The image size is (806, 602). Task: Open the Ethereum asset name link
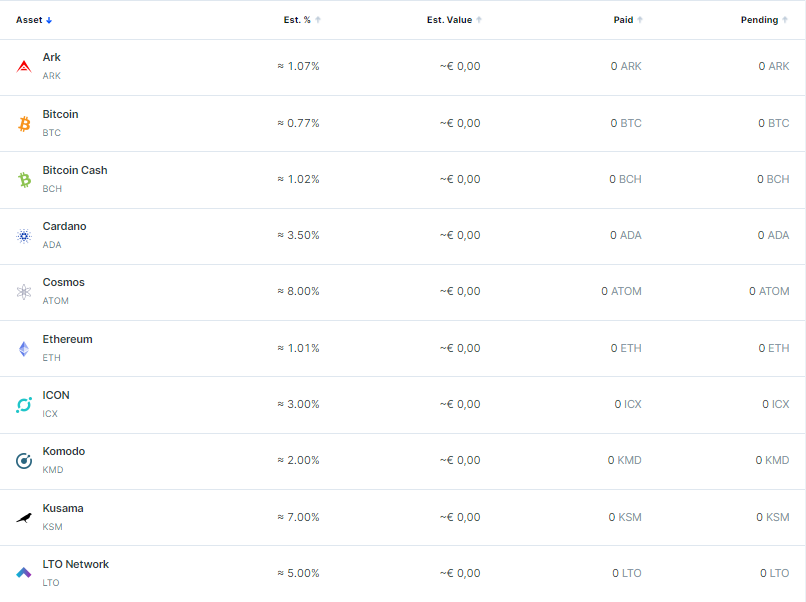(67, 339)
